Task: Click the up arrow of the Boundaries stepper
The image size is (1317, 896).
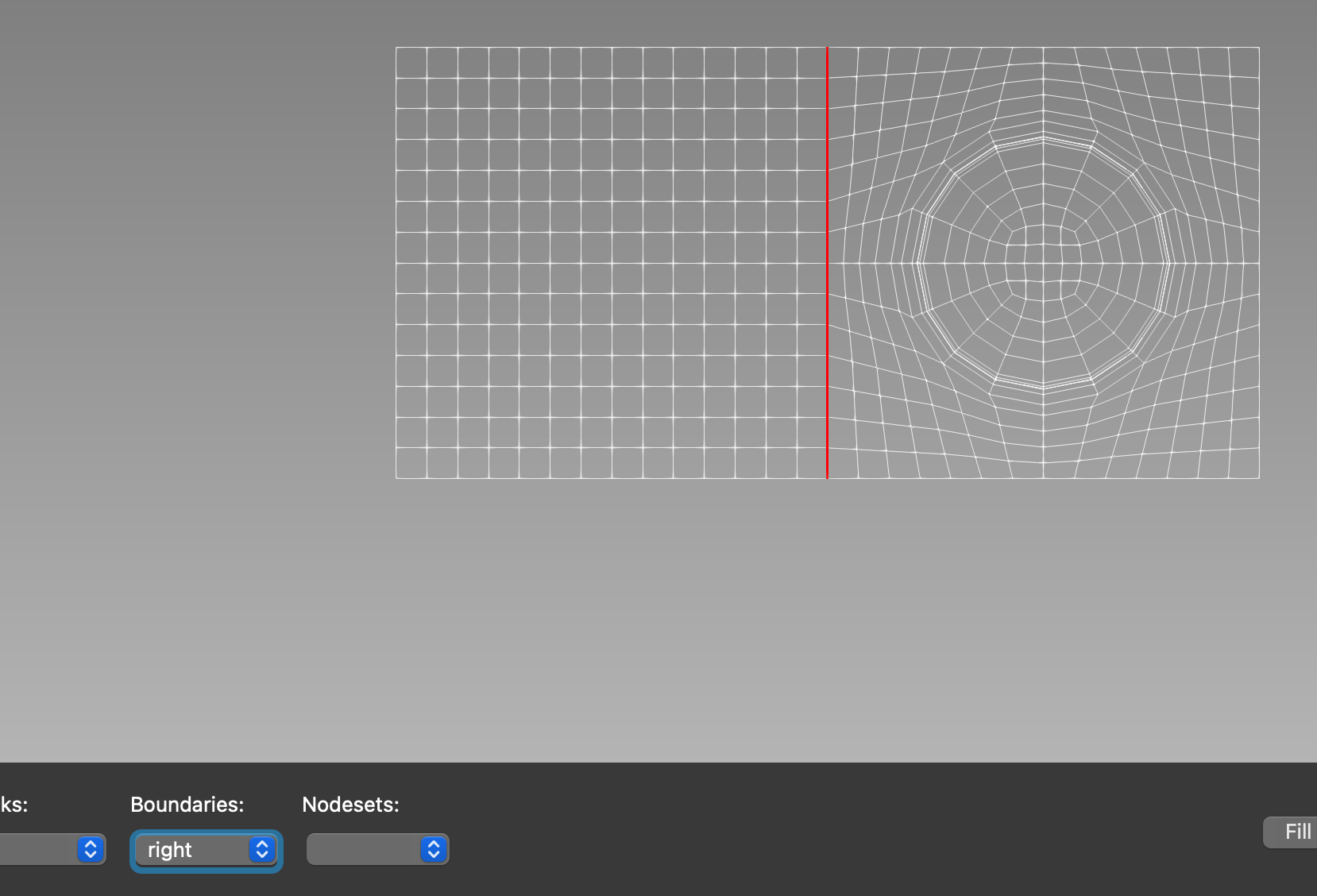Action: 261,845
